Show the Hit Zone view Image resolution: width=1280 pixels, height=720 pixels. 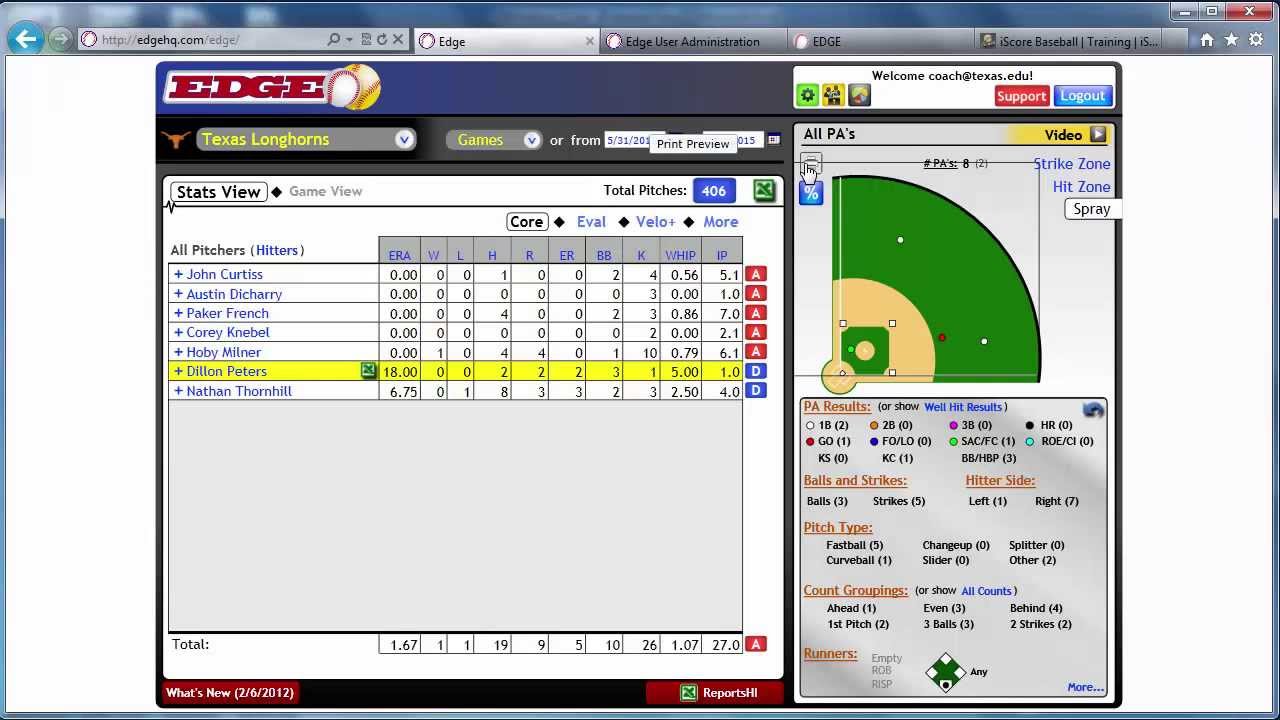pyautogui.click(x=1081, y=187)
